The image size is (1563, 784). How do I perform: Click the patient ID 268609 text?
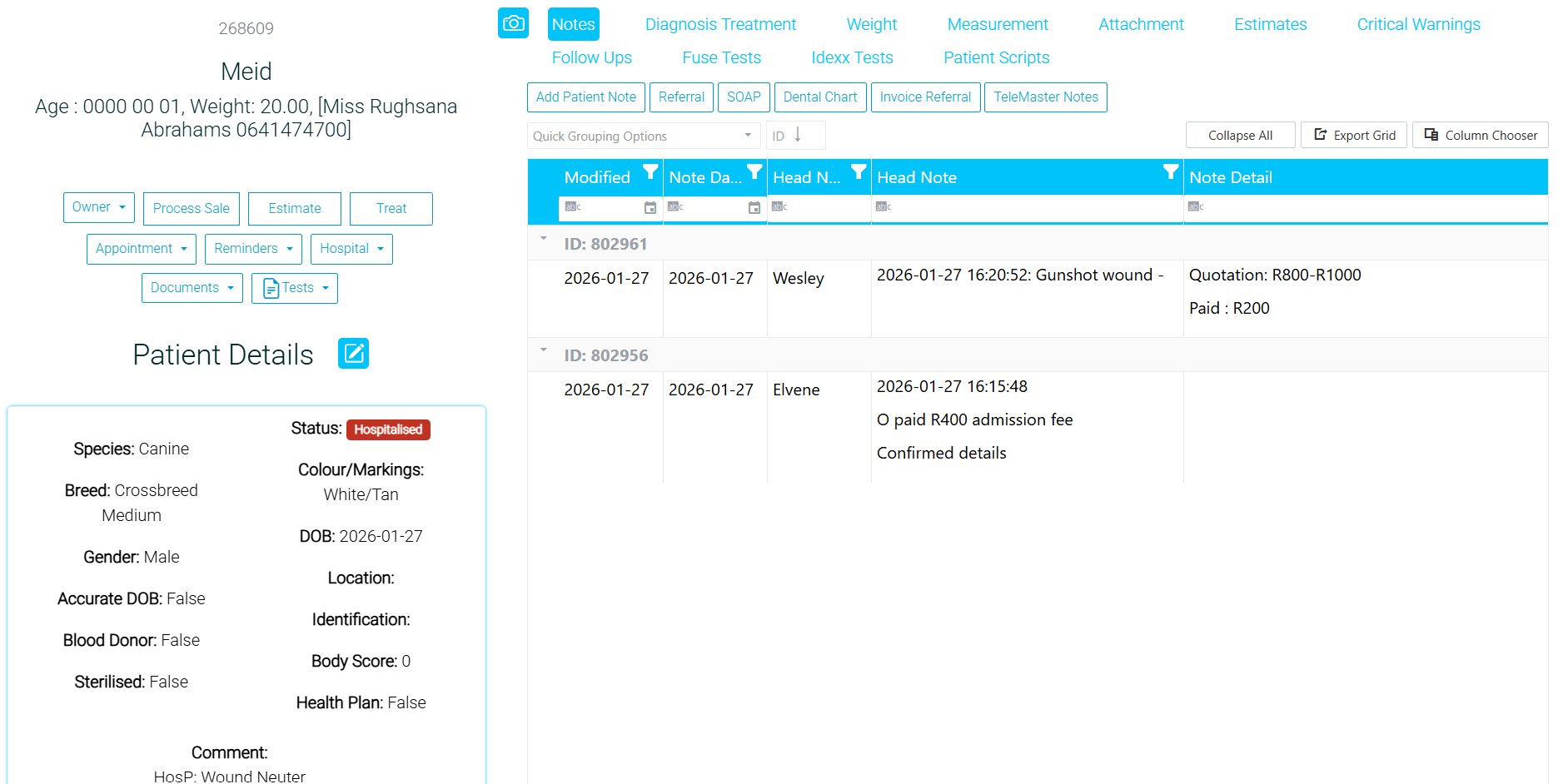click(x=246, y=28)
